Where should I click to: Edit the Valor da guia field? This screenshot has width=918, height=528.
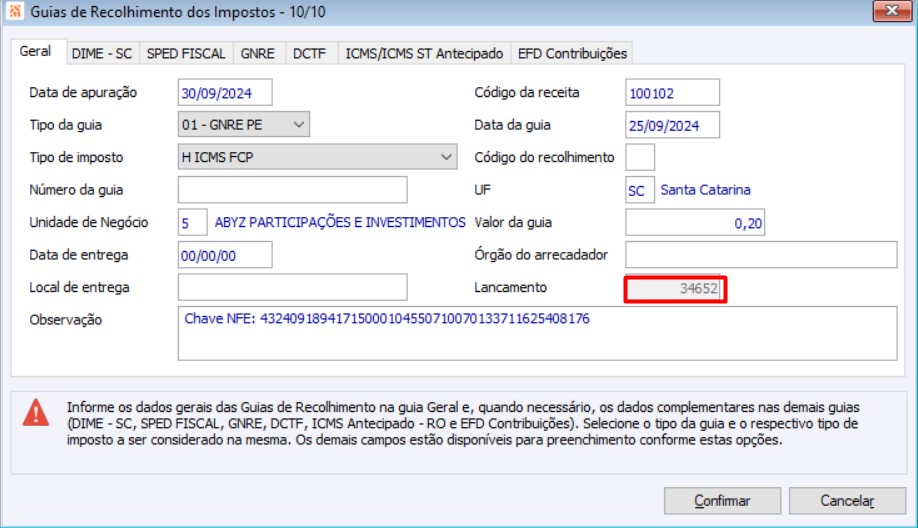tap(695, 222)
